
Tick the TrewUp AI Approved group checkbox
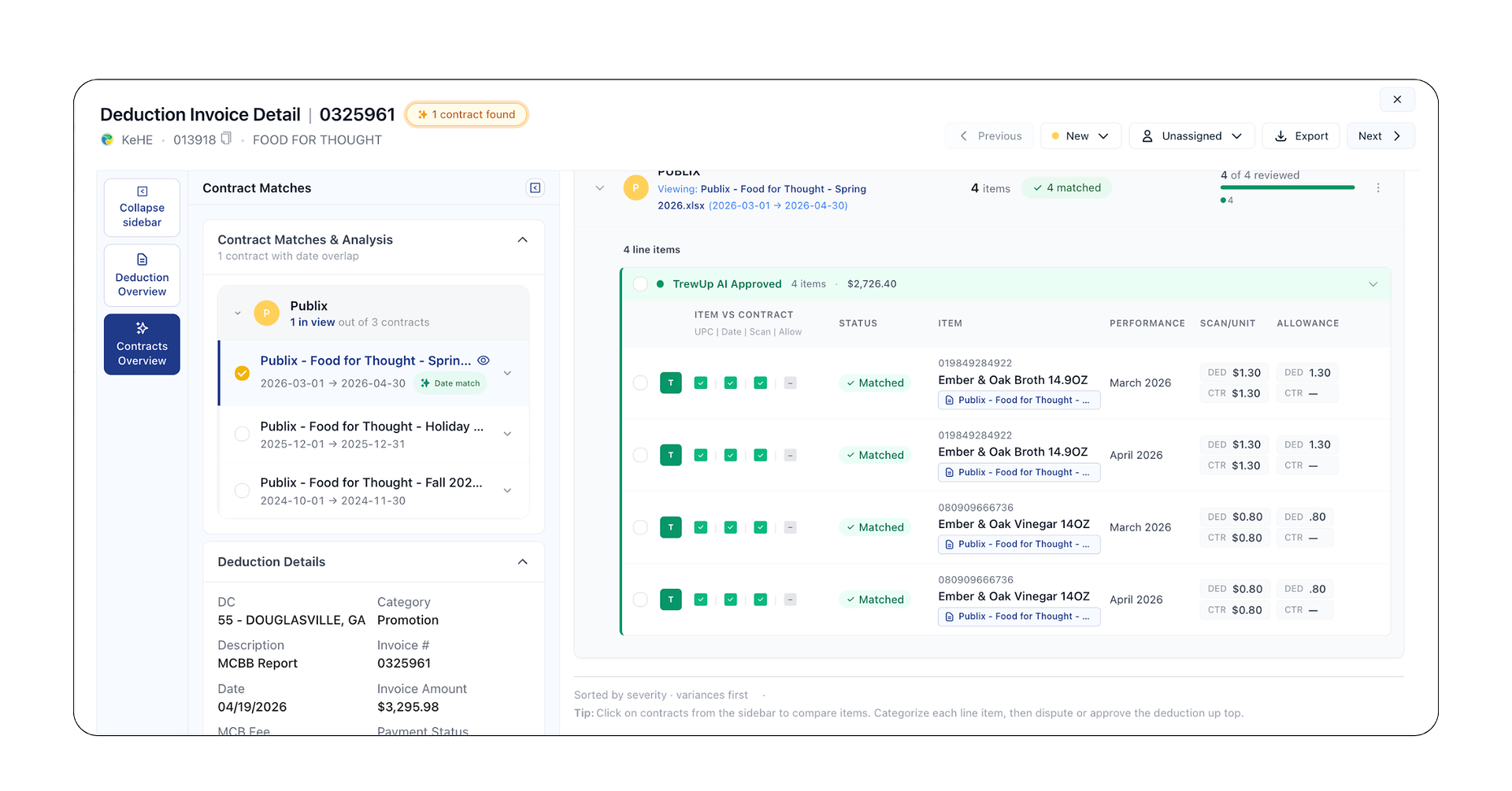point(640,284)
